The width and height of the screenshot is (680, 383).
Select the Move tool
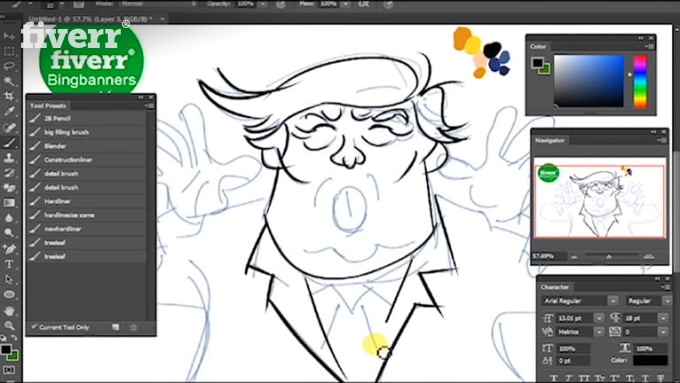coord(9,36)
